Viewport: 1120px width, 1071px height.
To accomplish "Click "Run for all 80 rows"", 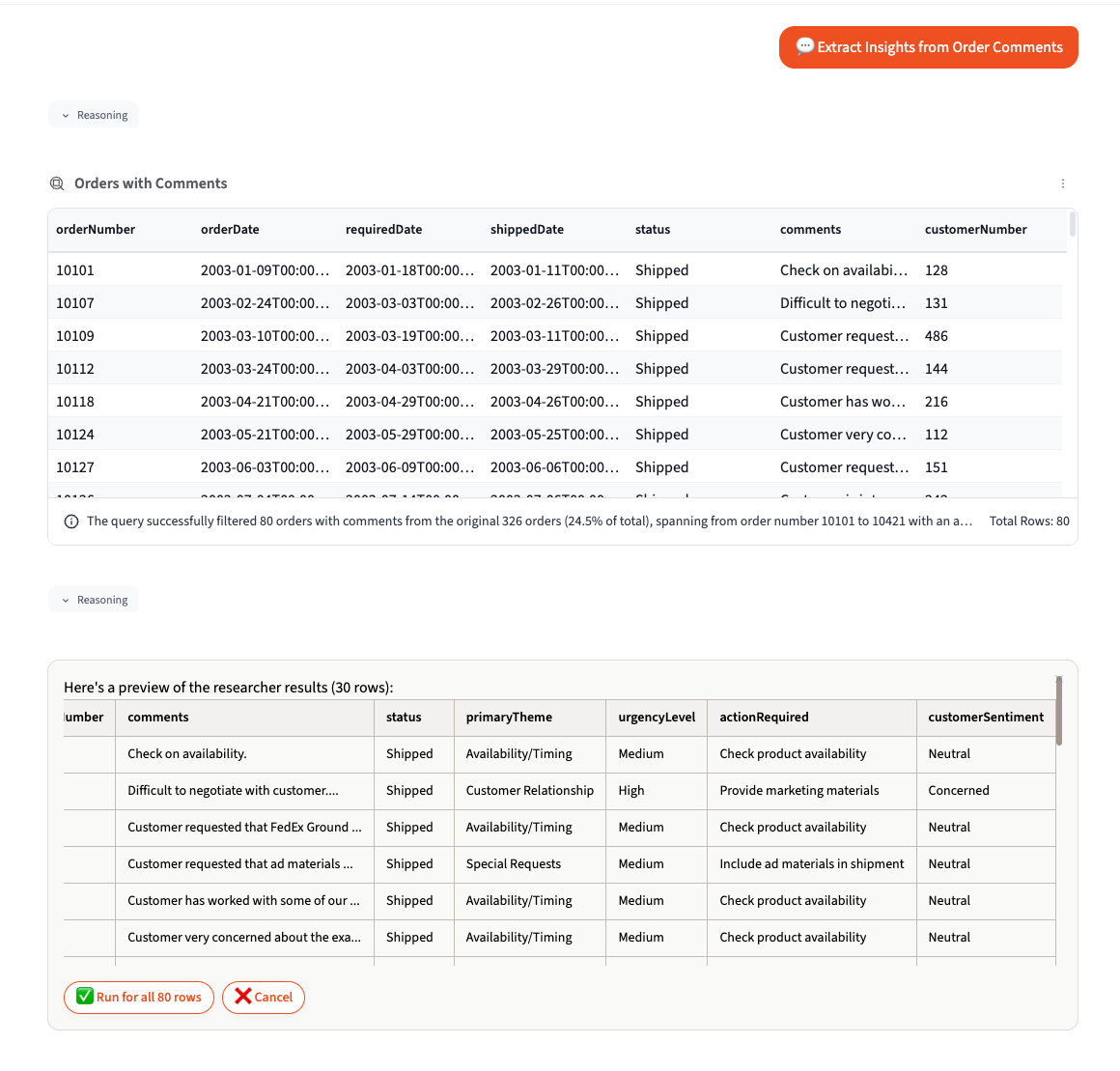I will [x=138, y=997].
